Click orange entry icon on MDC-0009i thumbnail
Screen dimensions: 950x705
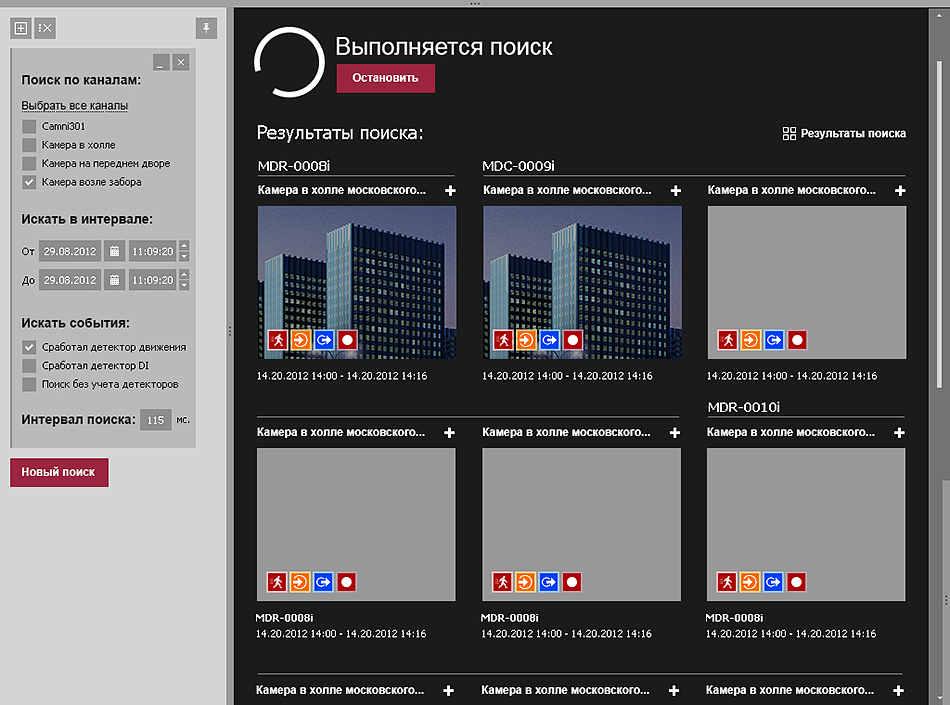click(526, 340)
